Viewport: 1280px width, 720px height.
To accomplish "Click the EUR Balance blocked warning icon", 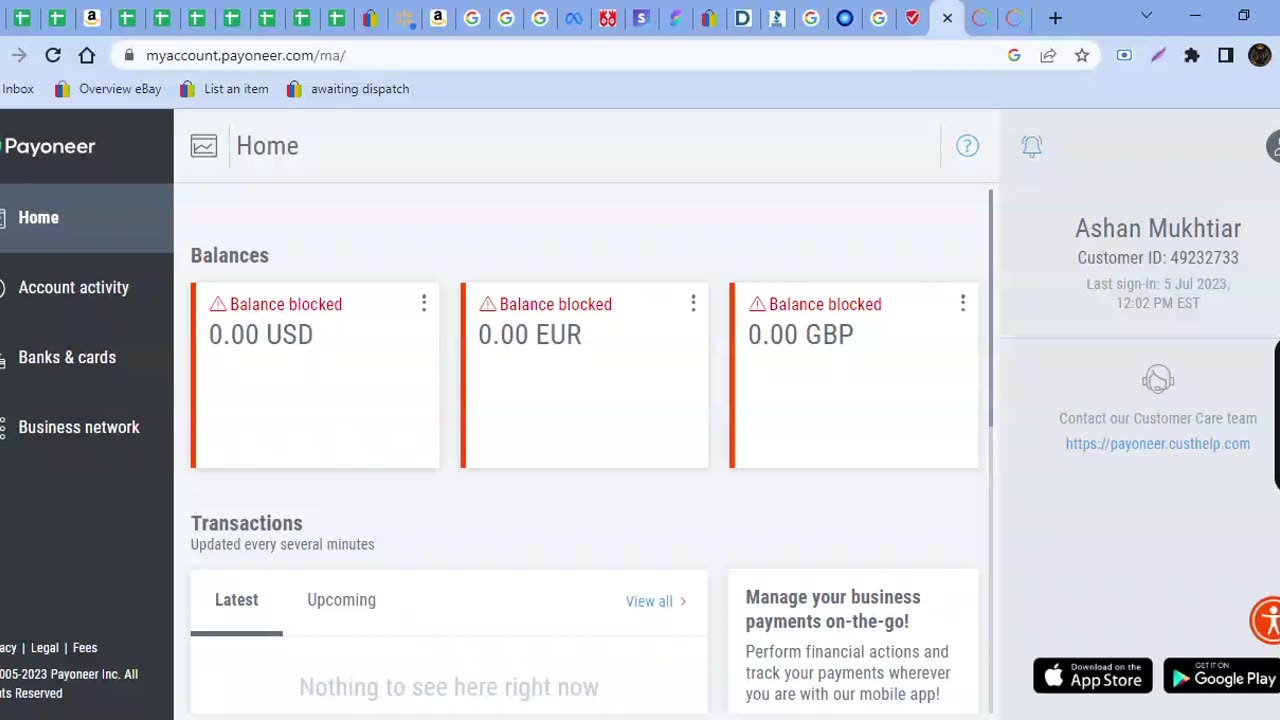I will [x=487, y=304].
